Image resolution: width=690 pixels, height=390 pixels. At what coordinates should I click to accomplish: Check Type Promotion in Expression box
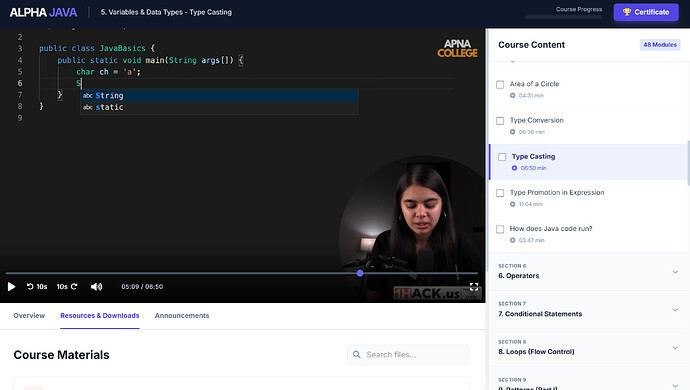coord(500,193)
